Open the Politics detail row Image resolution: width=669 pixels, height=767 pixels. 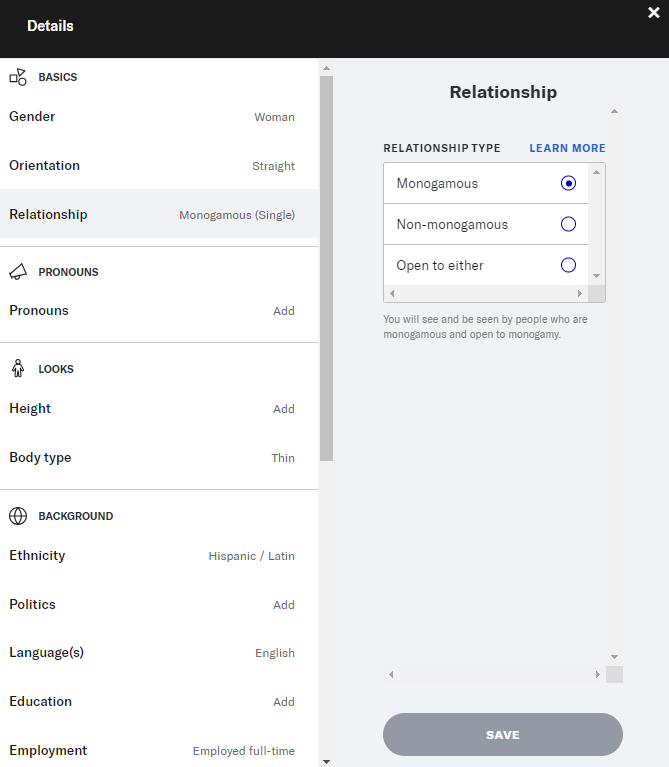159,605
